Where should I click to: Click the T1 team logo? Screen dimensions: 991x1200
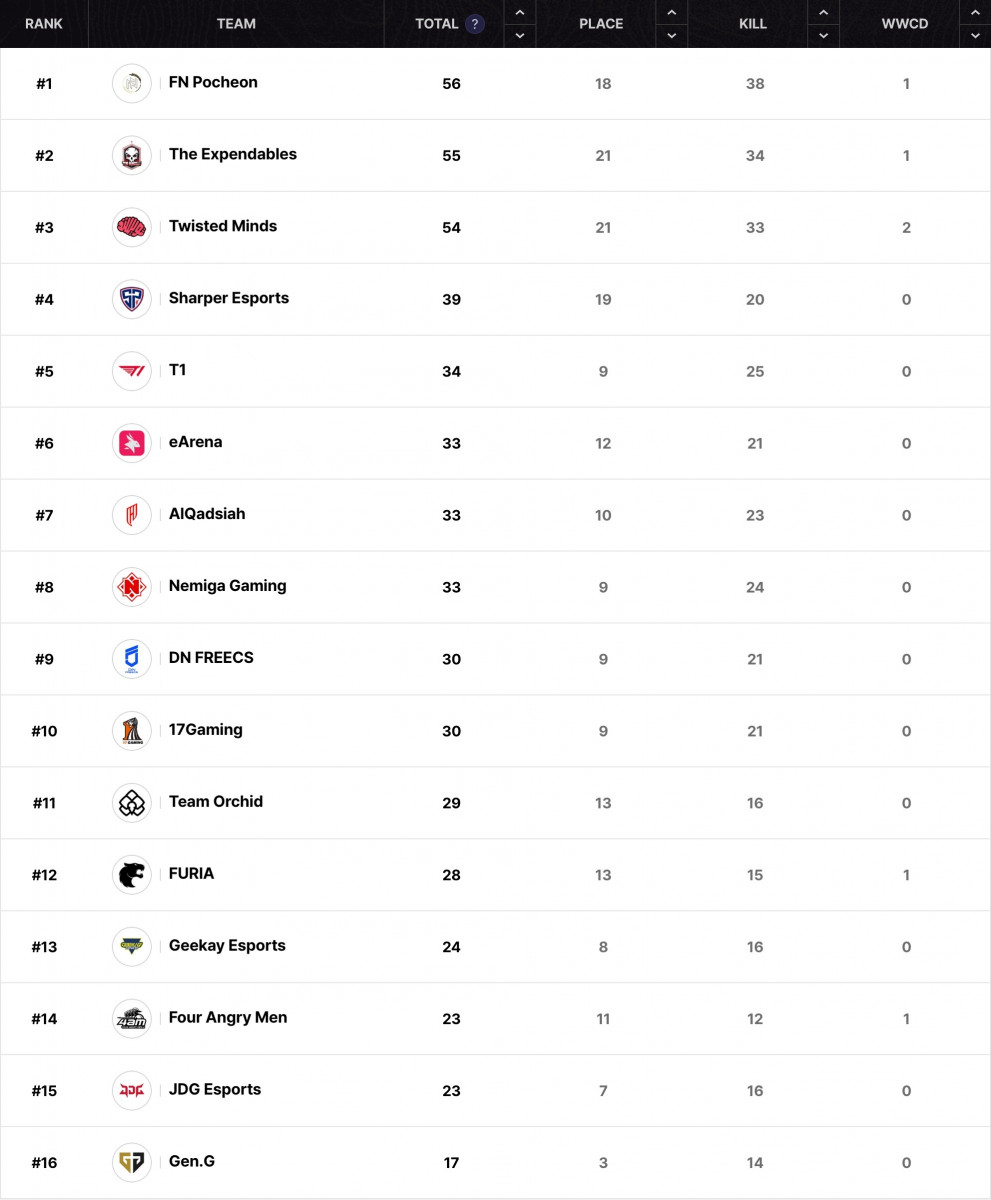tap(132, 372)
